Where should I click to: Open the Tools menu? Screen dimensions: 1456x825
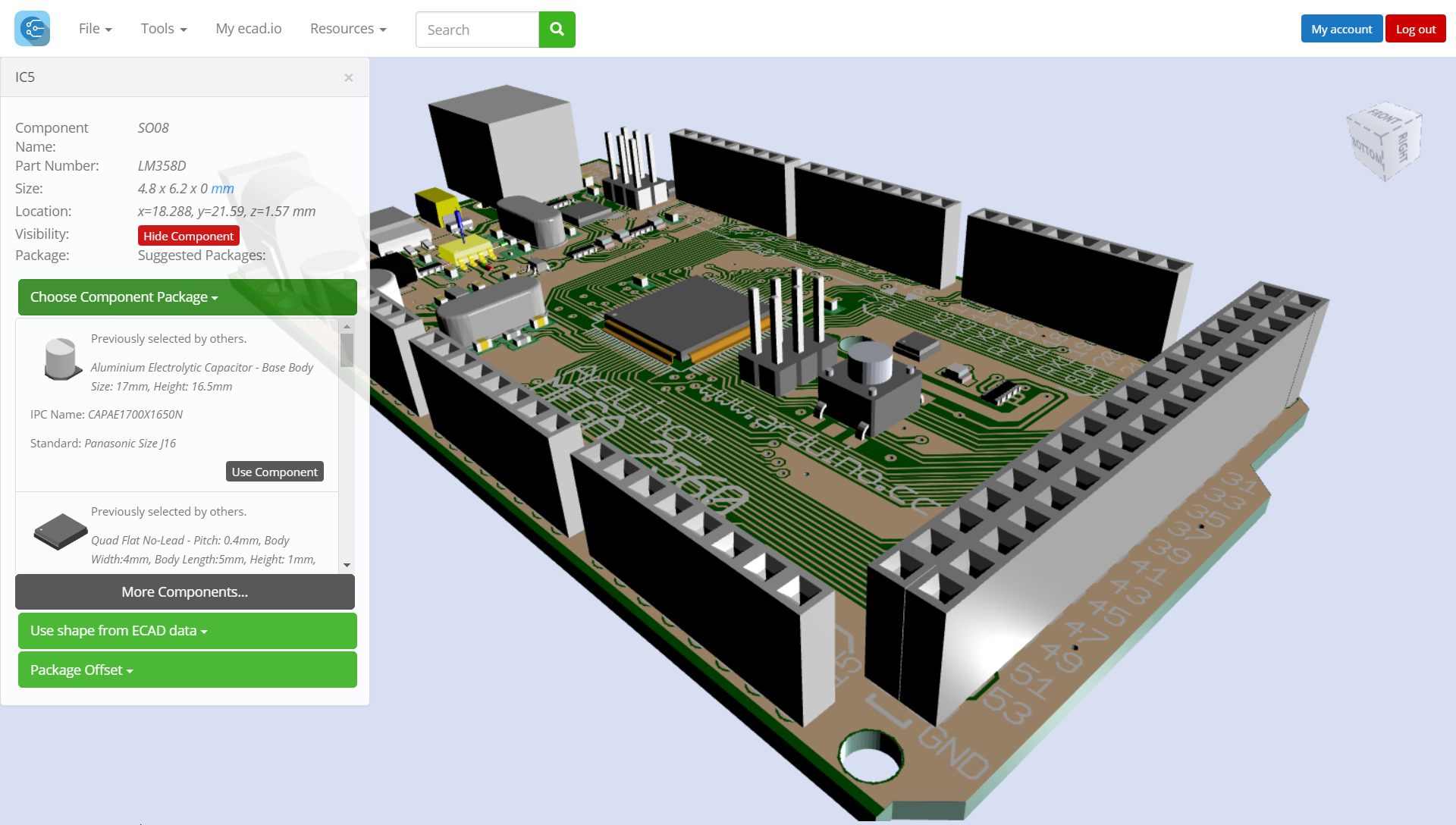[163, 28]
